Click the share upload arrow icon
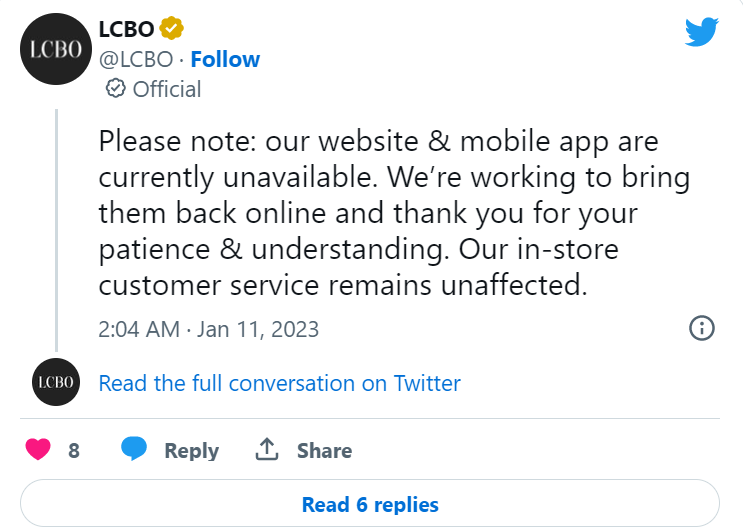 click(x=267, y=449)
